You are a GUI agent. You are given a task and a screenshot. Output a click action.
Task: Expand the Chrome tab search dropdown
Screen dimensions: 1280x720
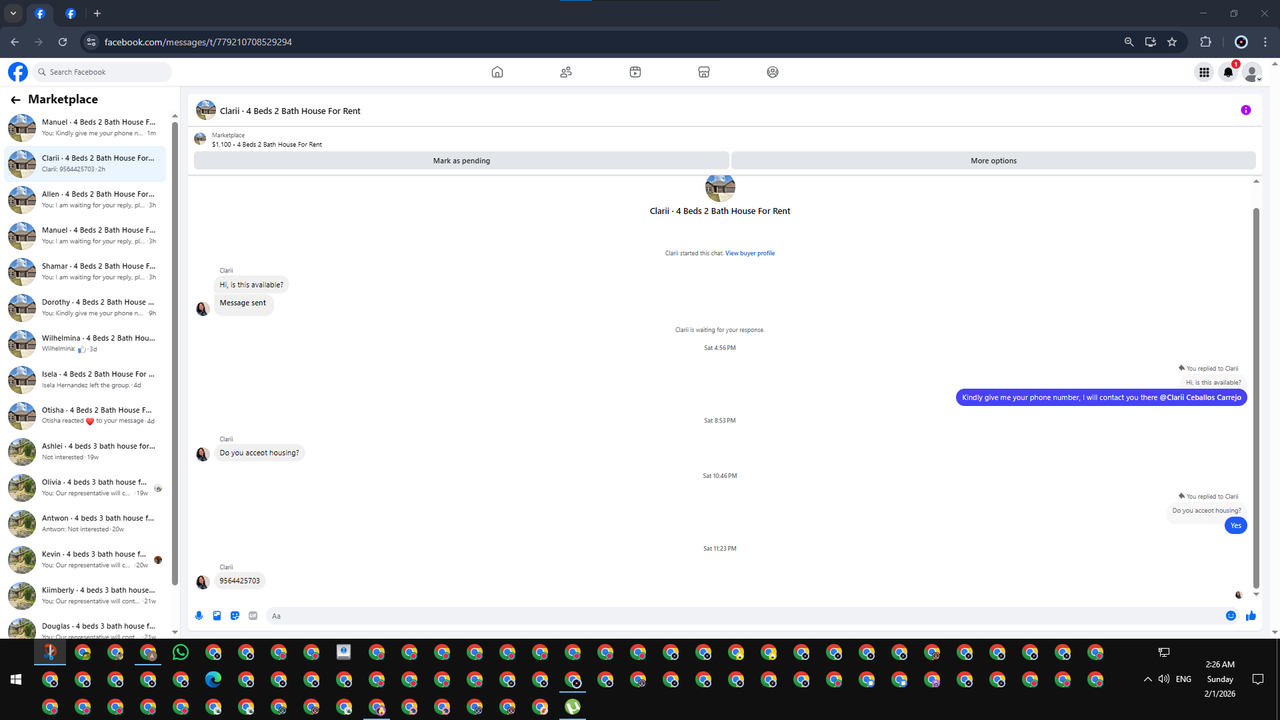(13, 13)
